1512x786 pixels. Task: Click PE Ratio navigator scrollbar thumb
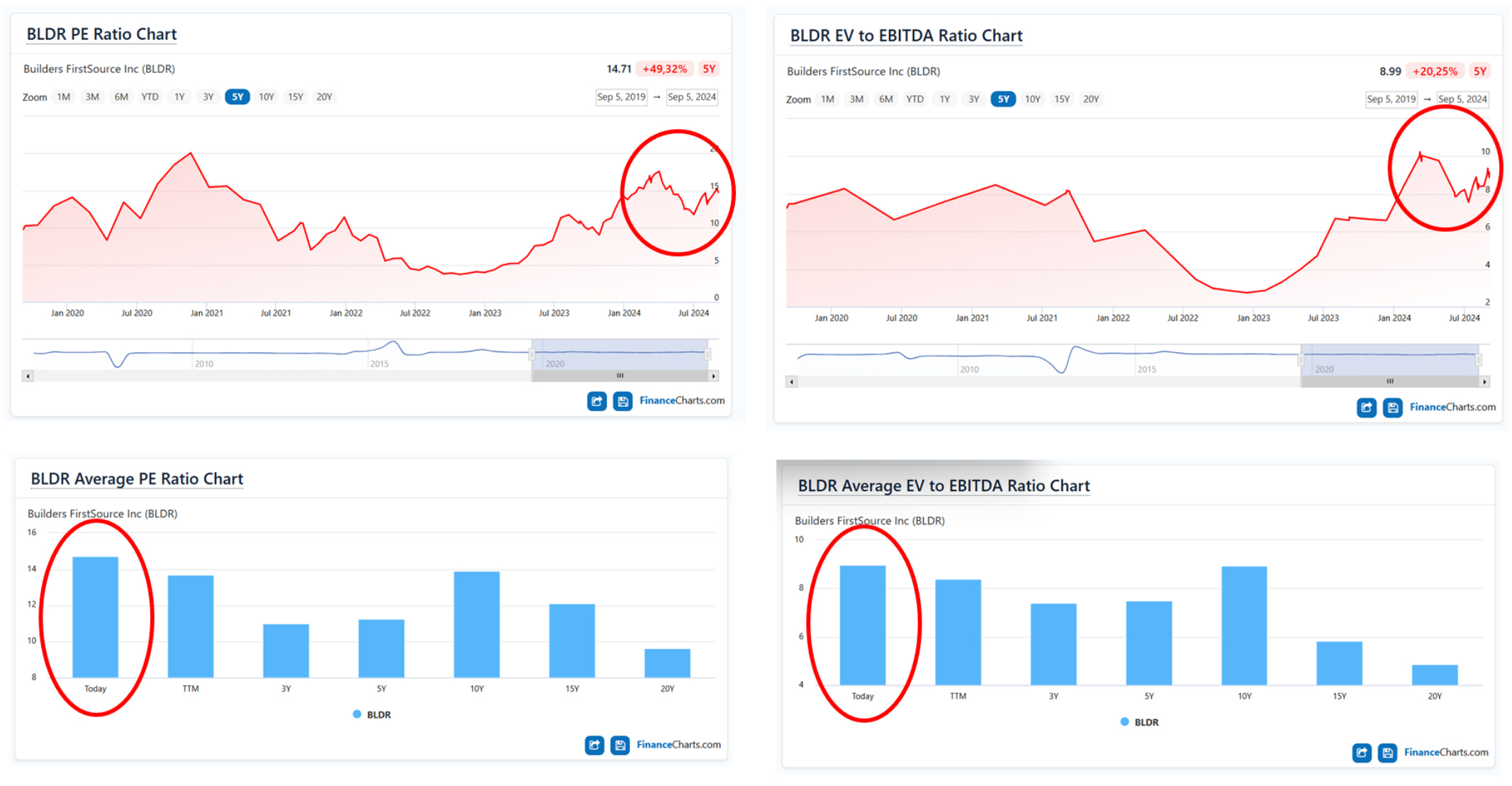[x=620, y=376]
